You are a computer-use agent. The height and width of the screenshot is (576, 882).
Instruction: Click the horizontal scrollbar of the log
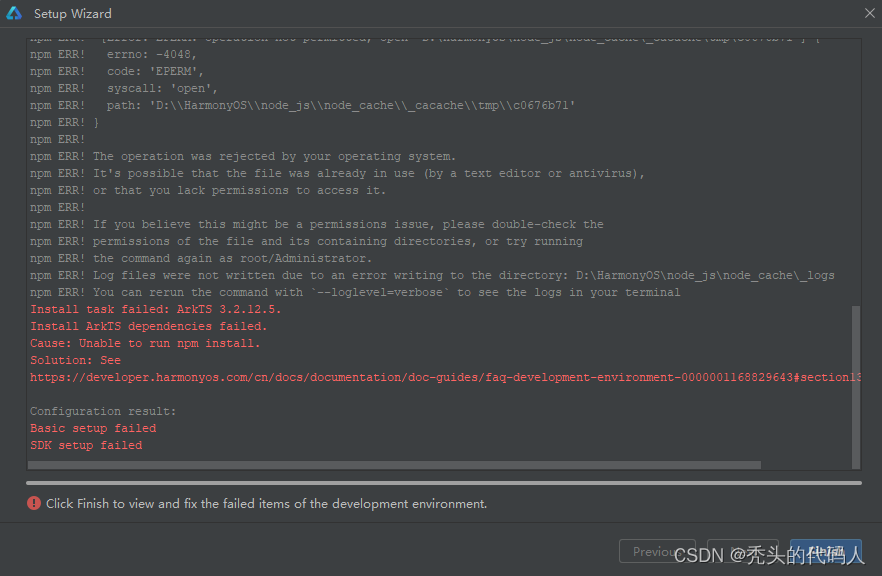pos(394,465)
